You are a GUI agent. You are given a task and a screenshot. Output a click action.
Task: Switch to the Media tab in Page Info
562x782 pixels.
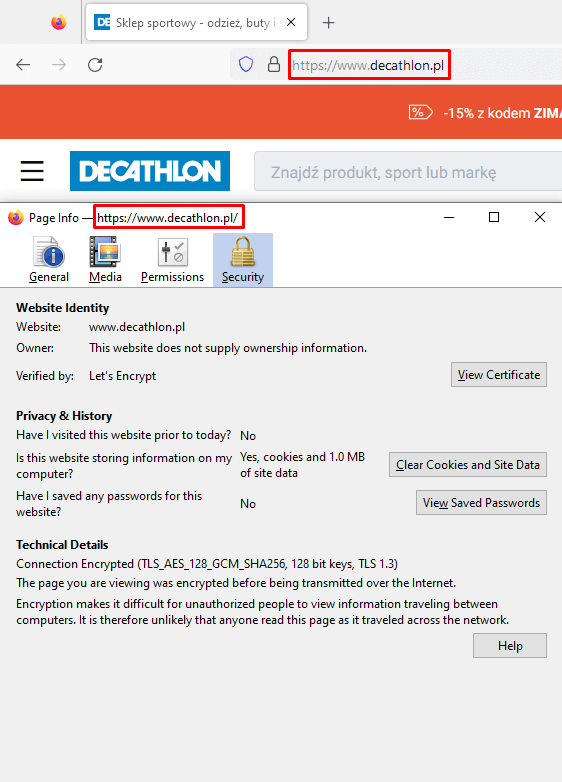point(105,260)
